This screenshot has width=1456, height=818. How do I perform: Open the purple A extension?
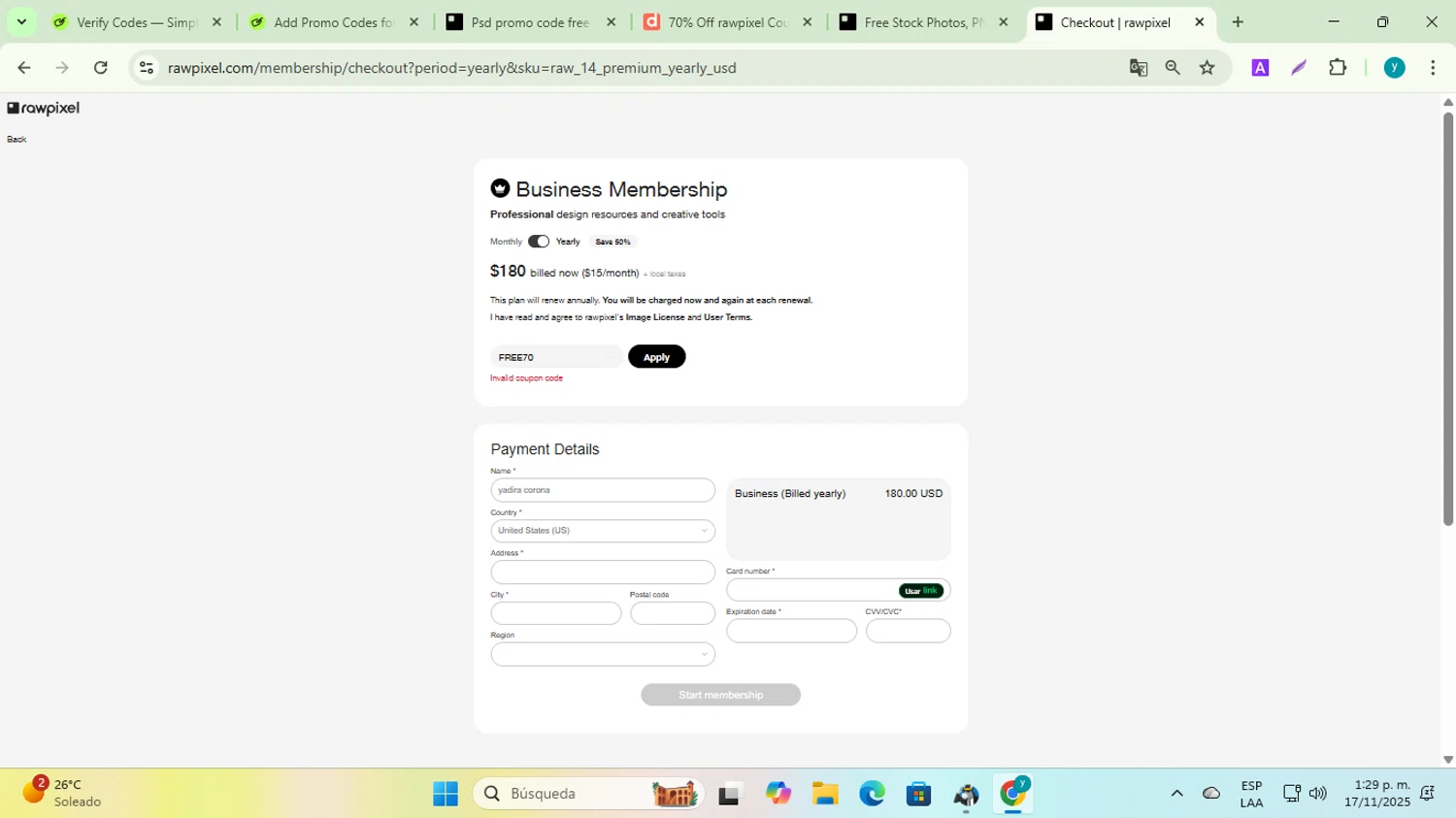point(1260,68)
